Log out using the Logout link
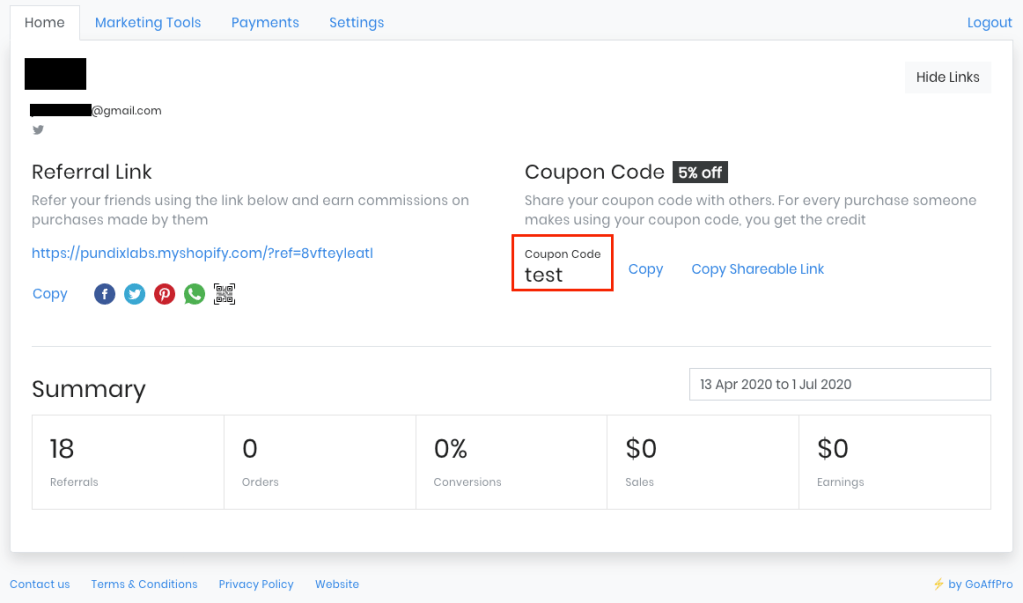 pyautogui.click(x=989, y=23)
